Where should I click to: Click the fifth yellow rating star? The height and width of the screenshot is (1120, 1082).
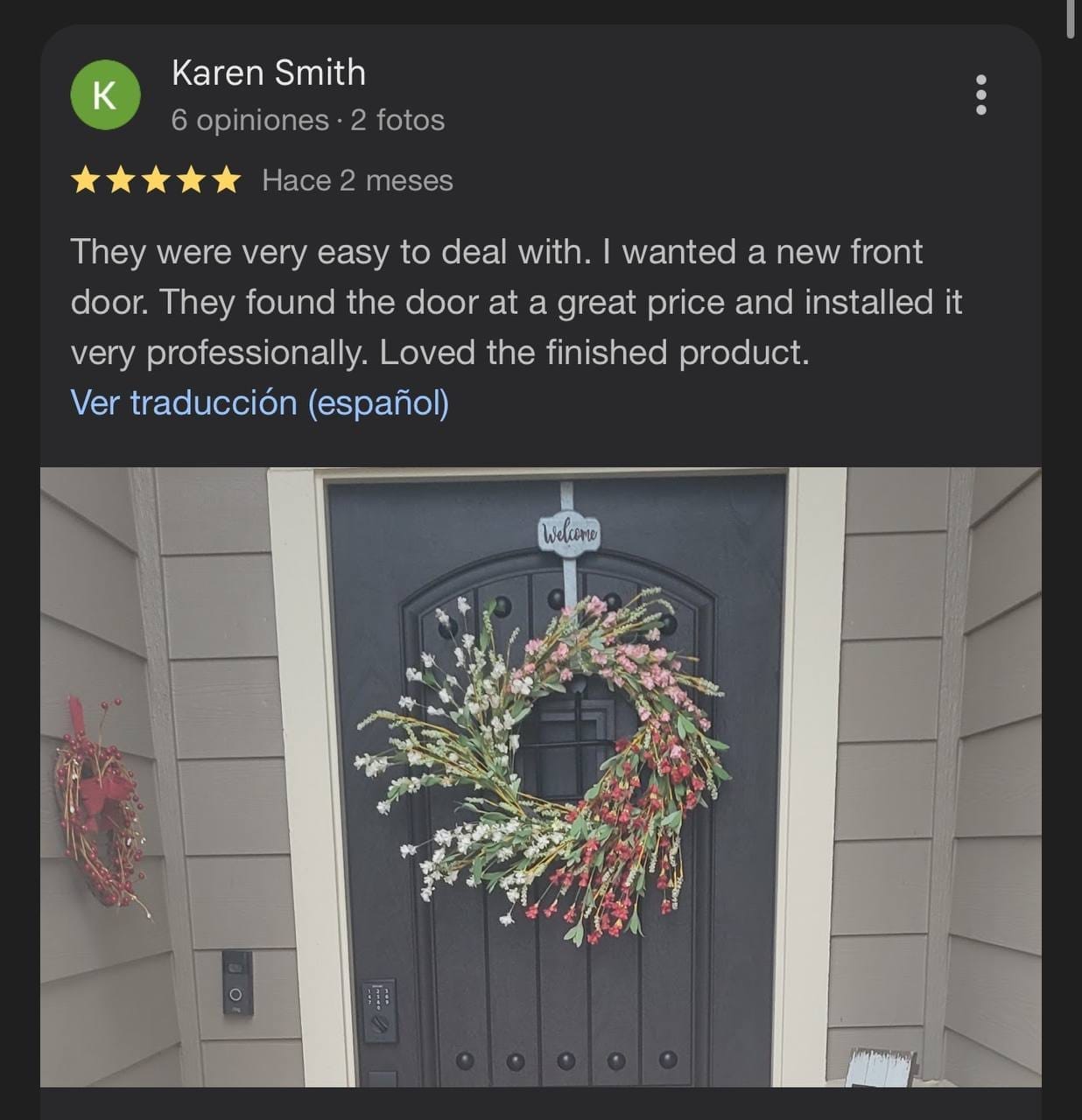(x=226, y=180)
